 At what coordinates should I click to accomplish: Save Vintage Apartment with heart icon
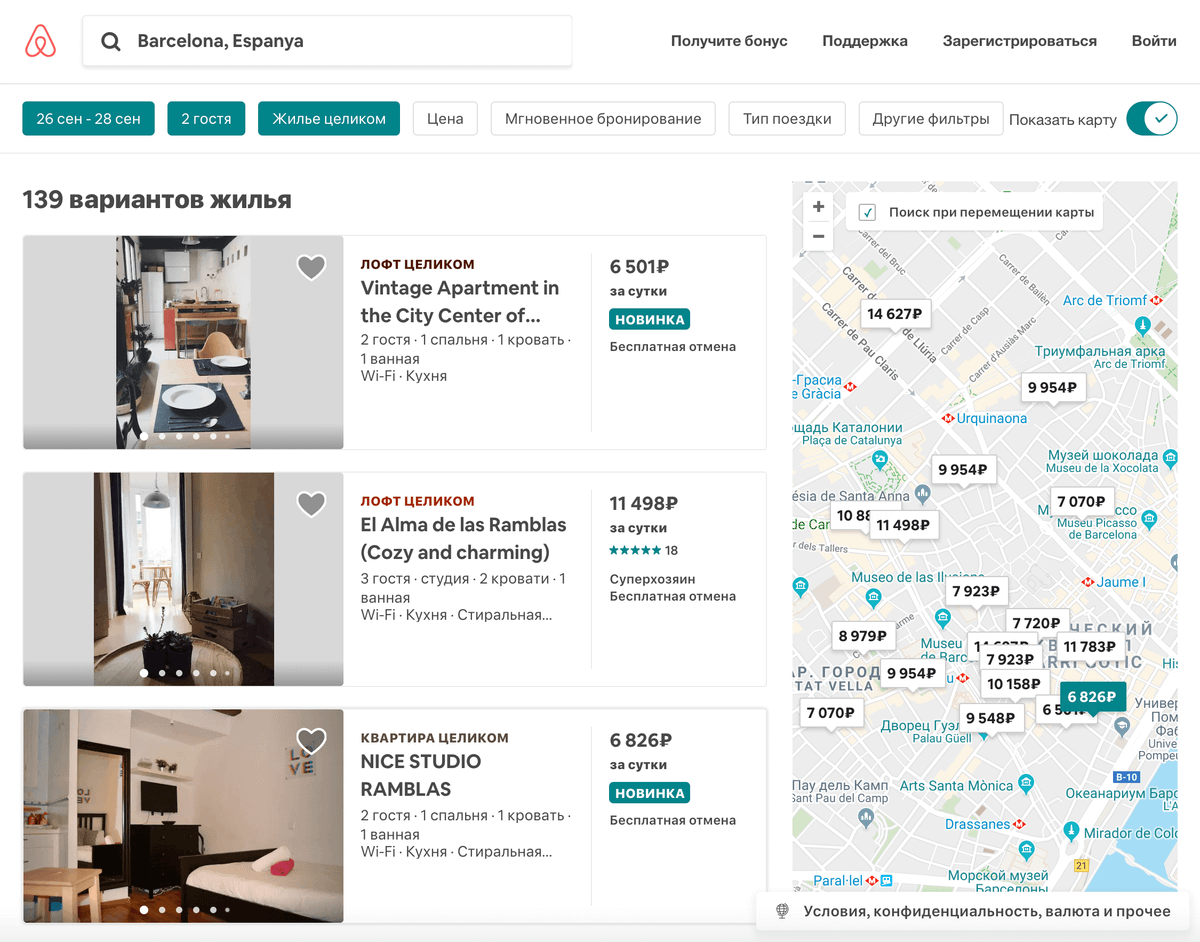point(311,267)
